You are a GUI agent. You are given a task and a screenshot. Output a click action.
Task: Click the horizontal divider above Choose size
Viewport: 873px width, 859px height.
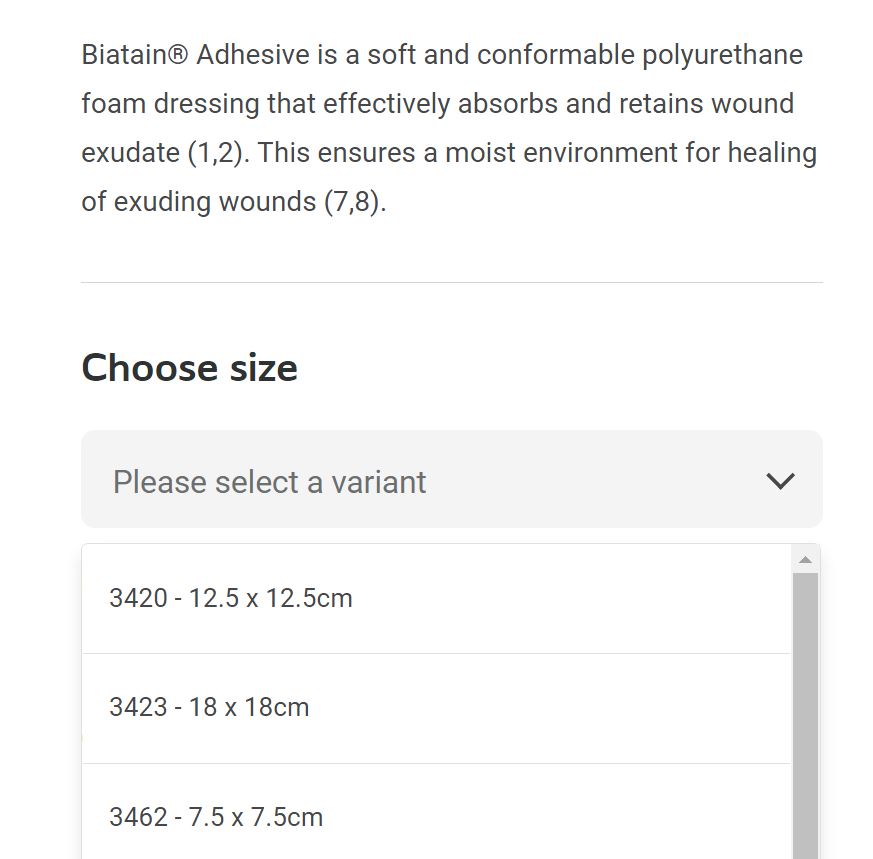coord(451,283)
